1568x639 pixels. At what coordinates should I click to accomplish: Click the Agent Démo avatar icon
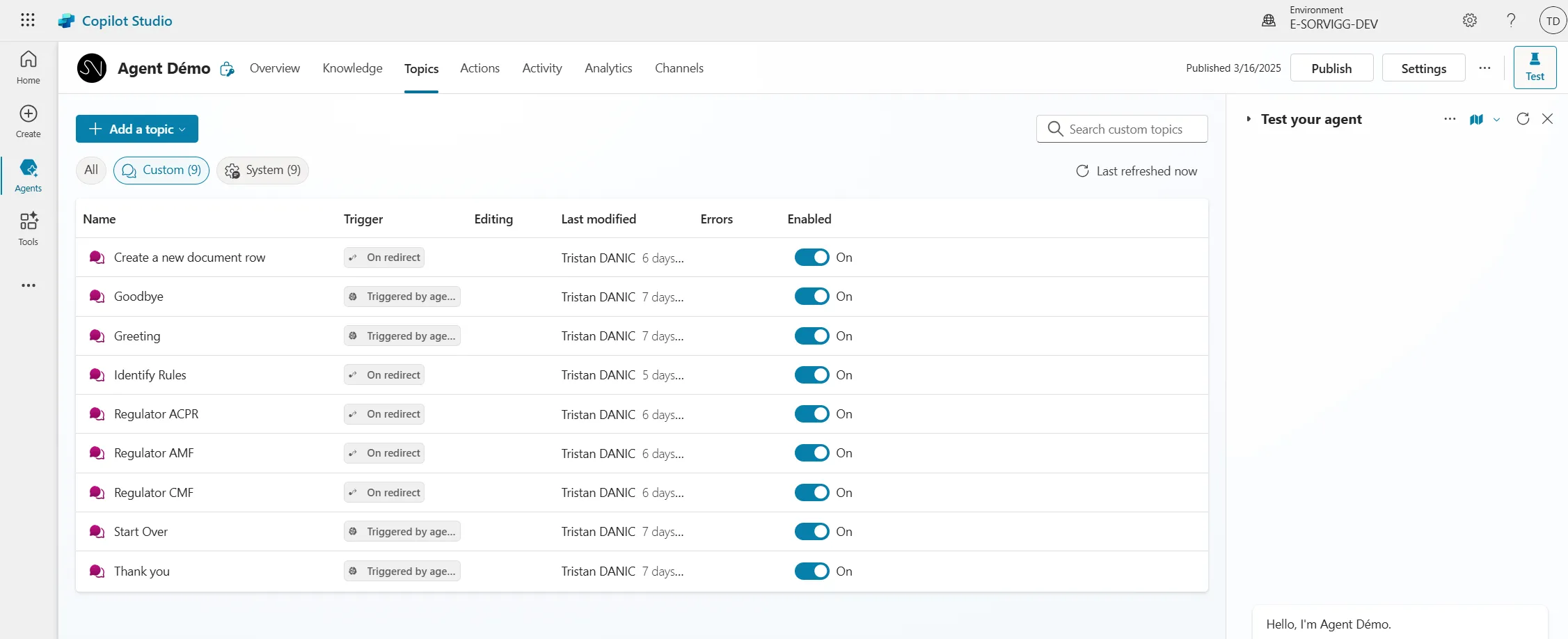coord(92,68)
